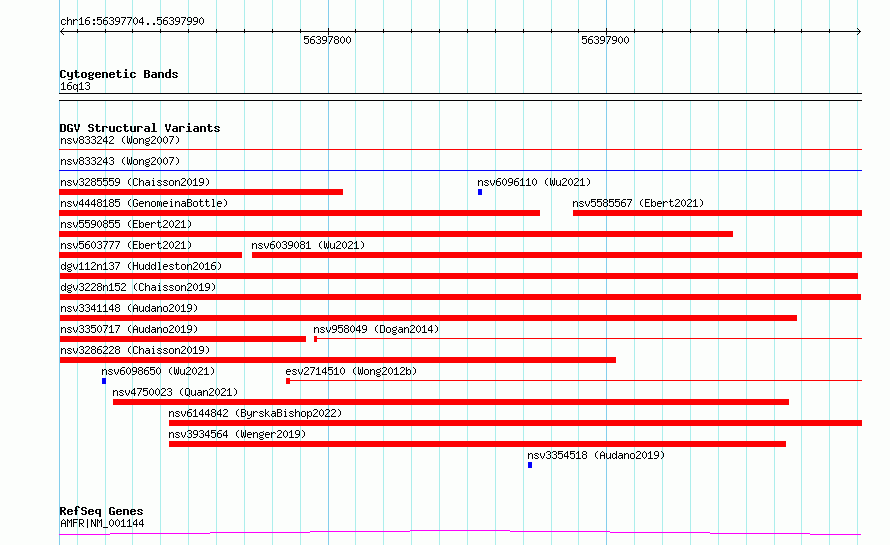This screenshot has height=545, width=890.
Task: Click the right arrow on the ruler
Action: 859,32
